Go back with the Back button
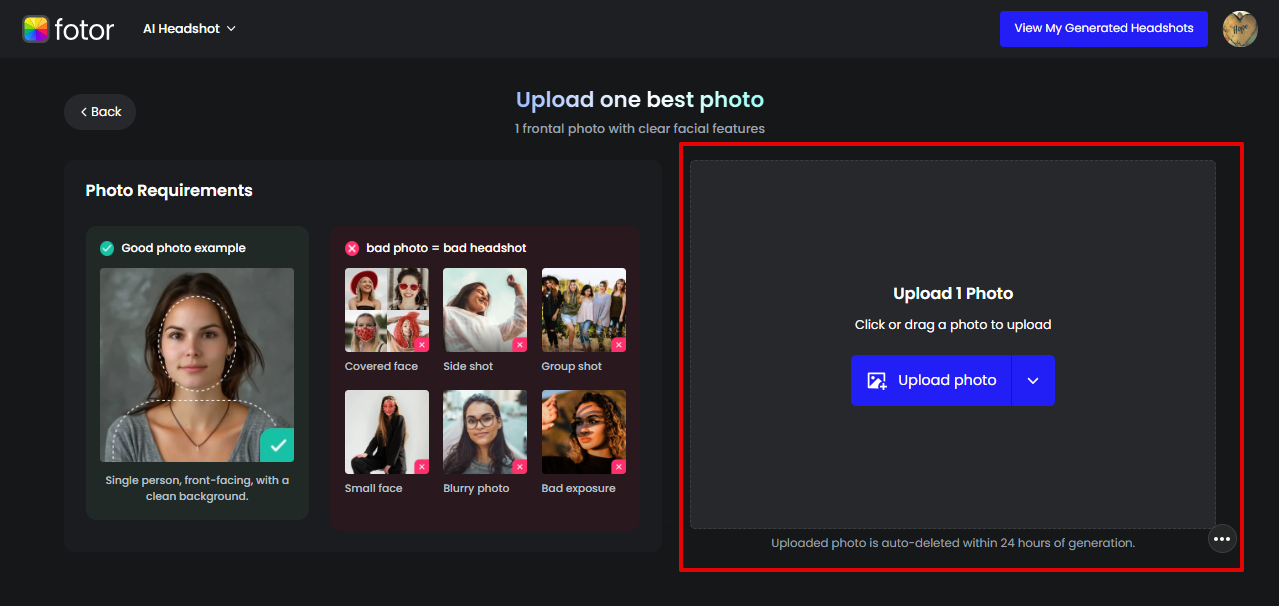Viewport: 1279px width, 606px height. 100,112
